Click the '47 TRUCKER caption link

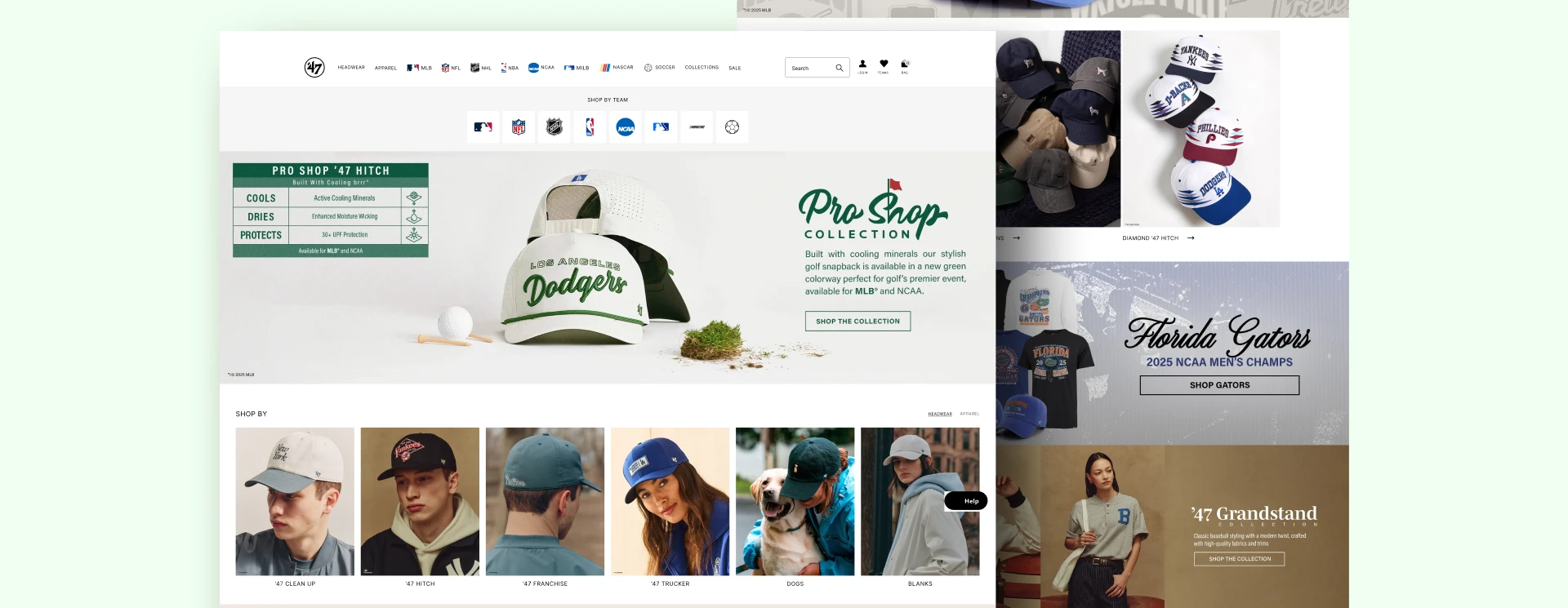670,584
